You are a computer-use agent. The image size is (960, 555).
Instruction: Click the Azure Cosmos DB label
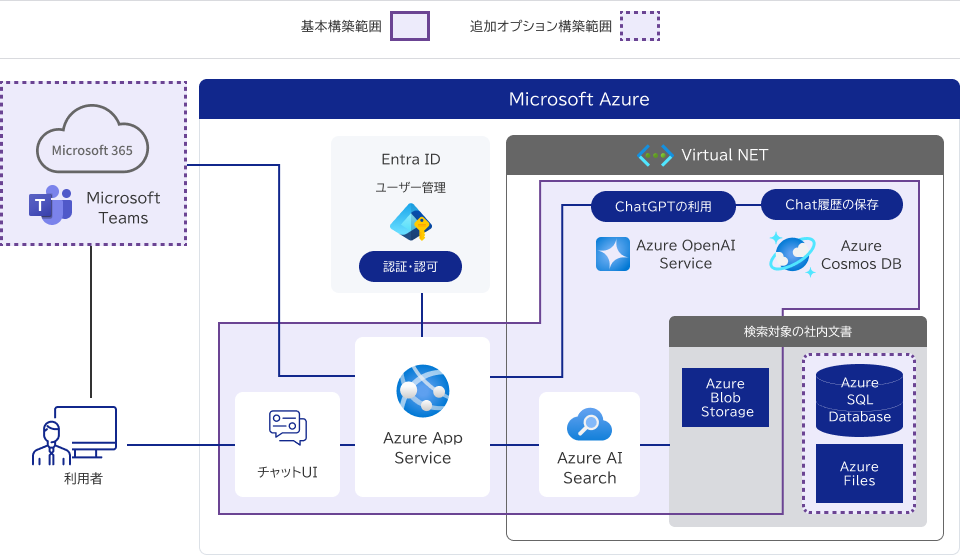[861, 255]
